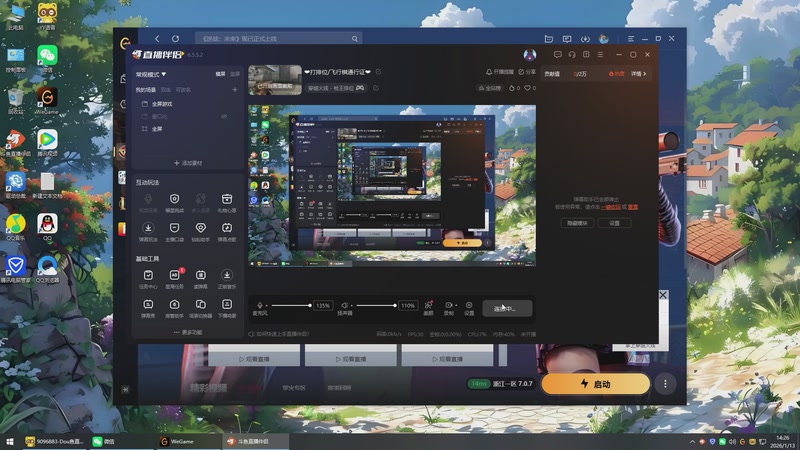Screen dimensions: 800x450
Task: Open the 礼物心愿 gift box tool
Action: point(227,202)
